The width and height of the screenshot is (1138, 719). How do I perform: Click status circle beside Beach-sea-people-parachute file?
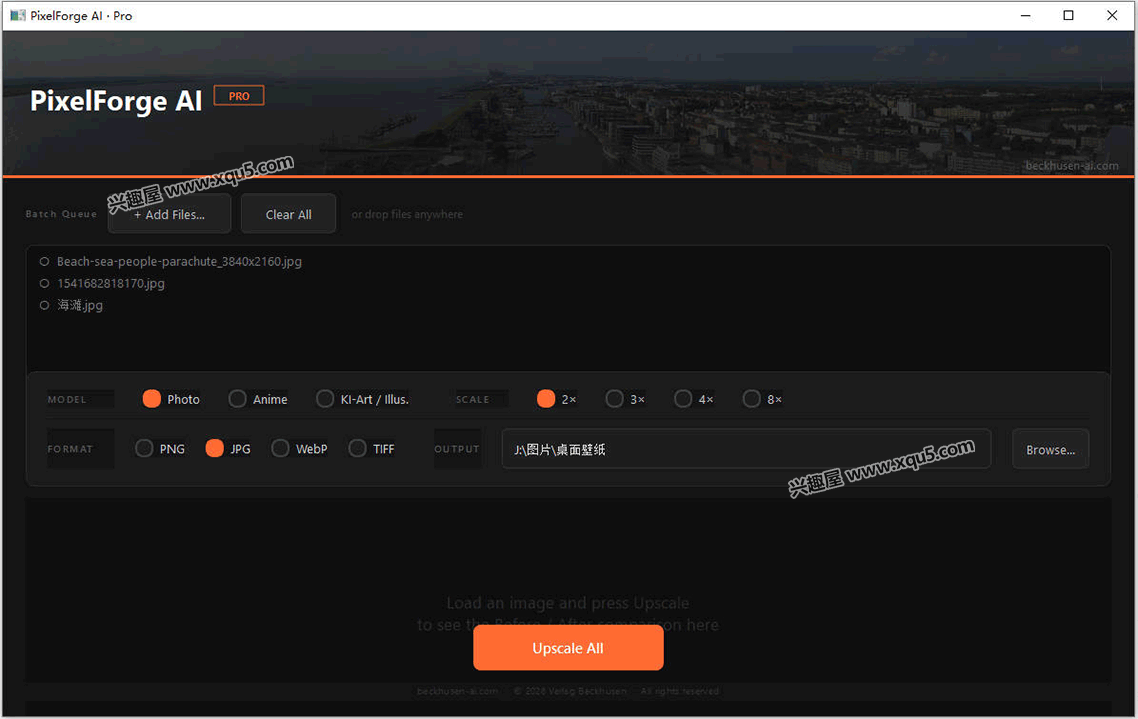pyautogui.click(x=44, y=261)
